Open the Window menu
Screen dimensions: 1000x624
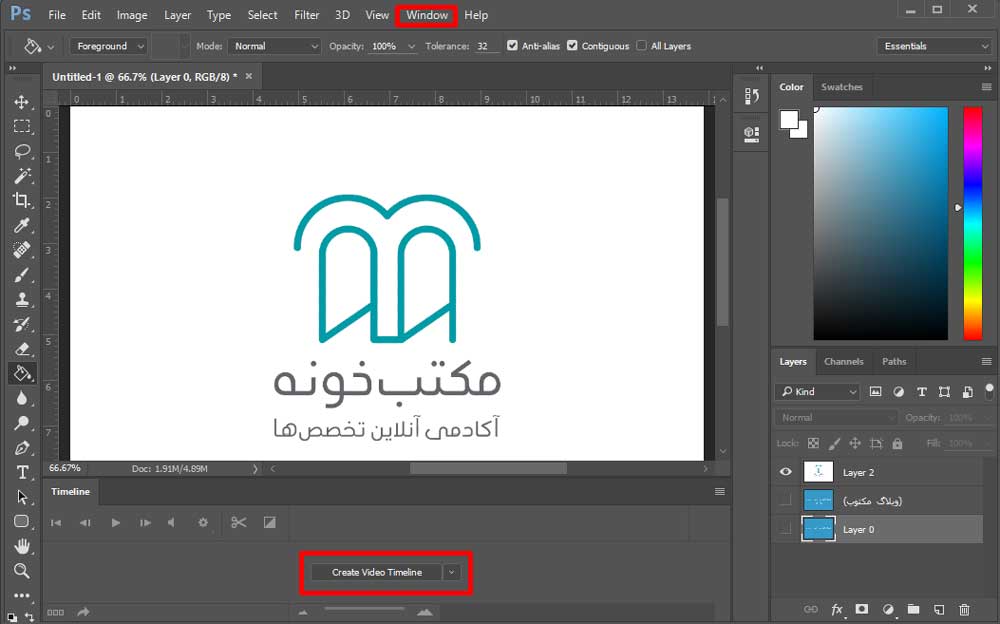click(x=427, y=15)
